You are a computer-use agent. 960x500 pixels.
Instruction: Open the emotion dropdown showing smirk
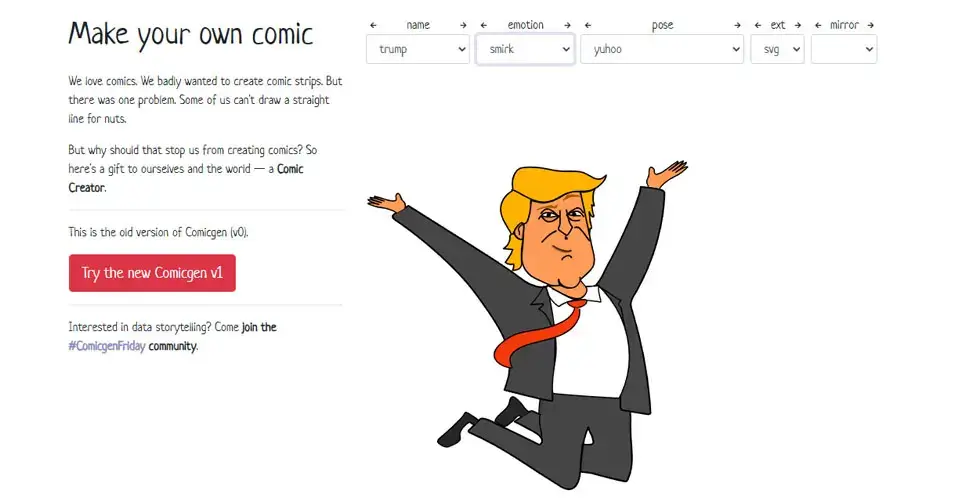coord(525,49)
